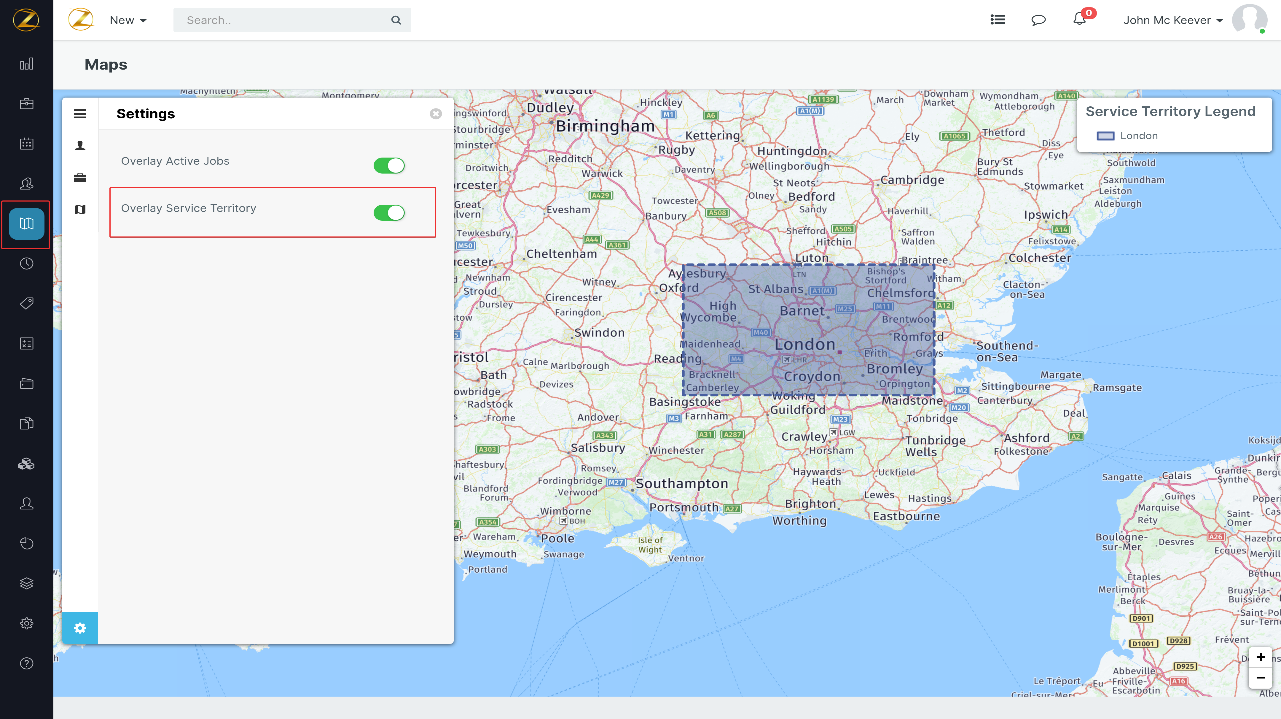Open the Timesheets clock icon
This screenshot has width=1281, height=719.
coord(26,263)
